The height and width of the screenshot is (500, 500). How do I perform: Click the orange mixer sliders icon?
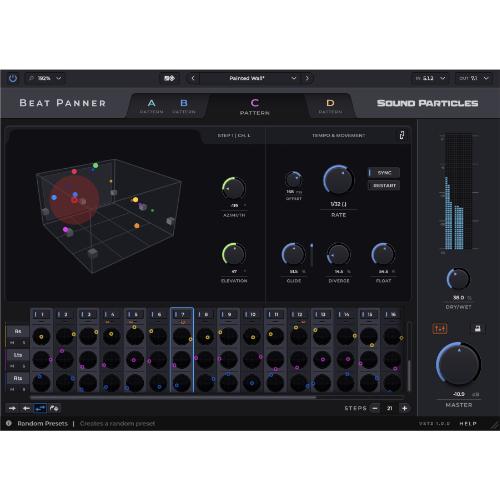(440, 329)
